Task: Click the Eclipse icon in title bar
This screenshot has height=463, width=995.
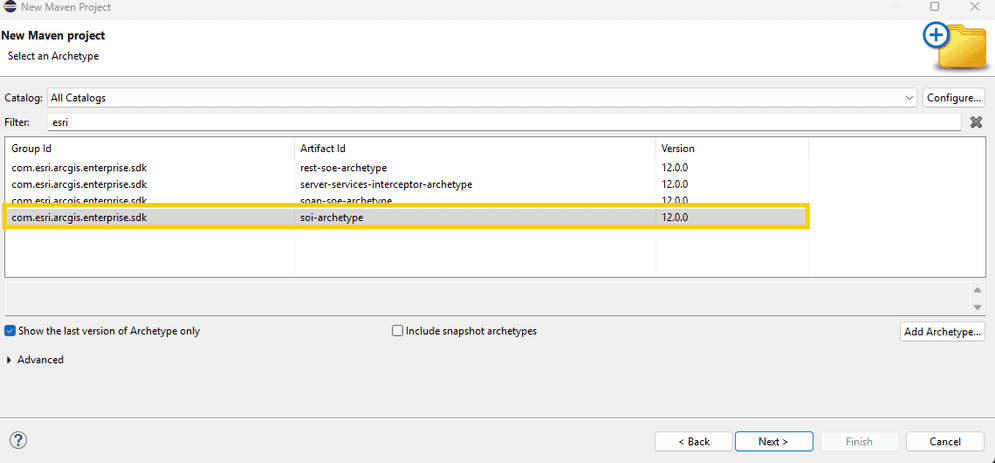Action: (x=9, y=7)
